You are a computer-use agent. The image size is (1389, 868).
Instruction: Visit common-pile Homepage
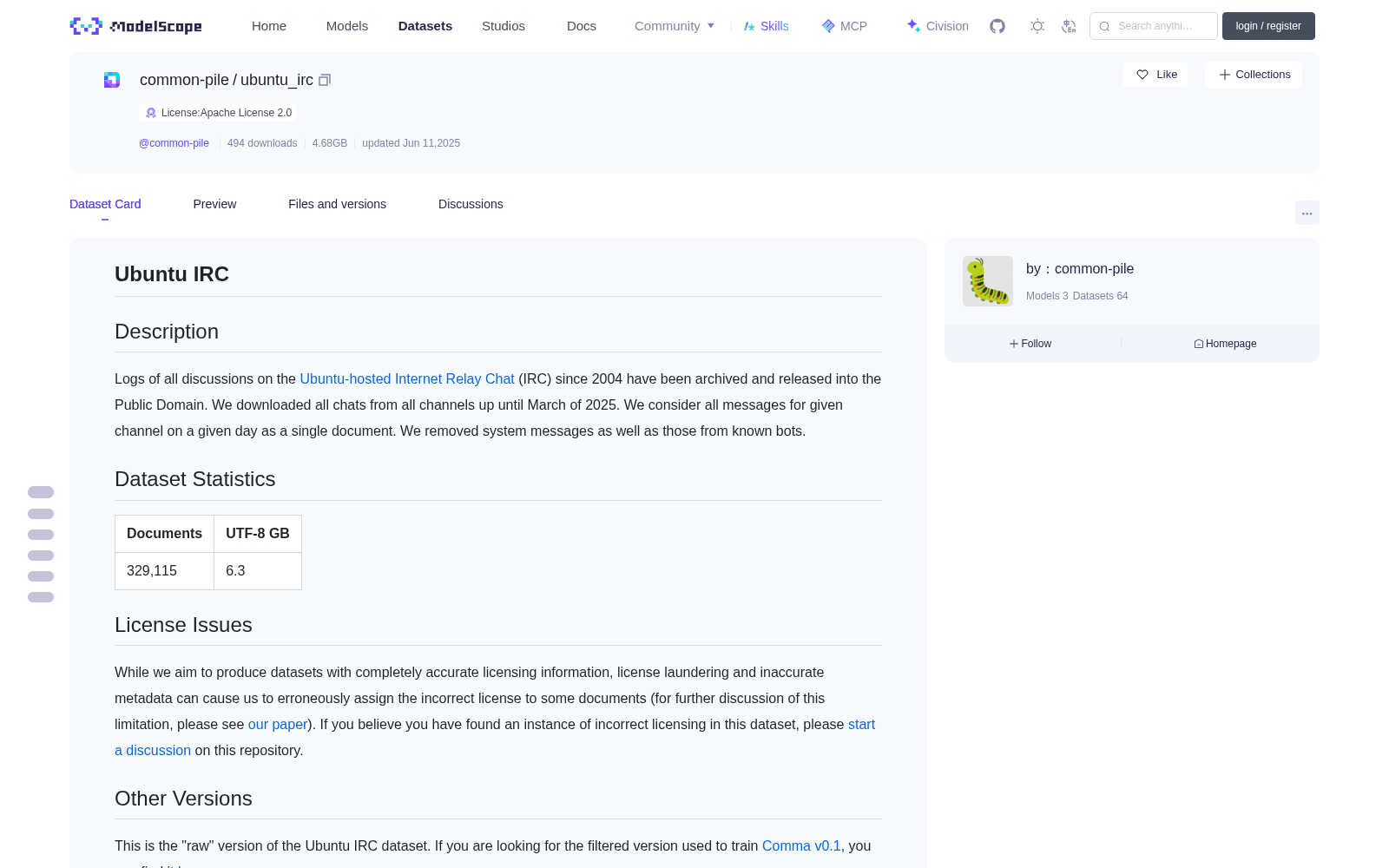tap(1225, 344)
